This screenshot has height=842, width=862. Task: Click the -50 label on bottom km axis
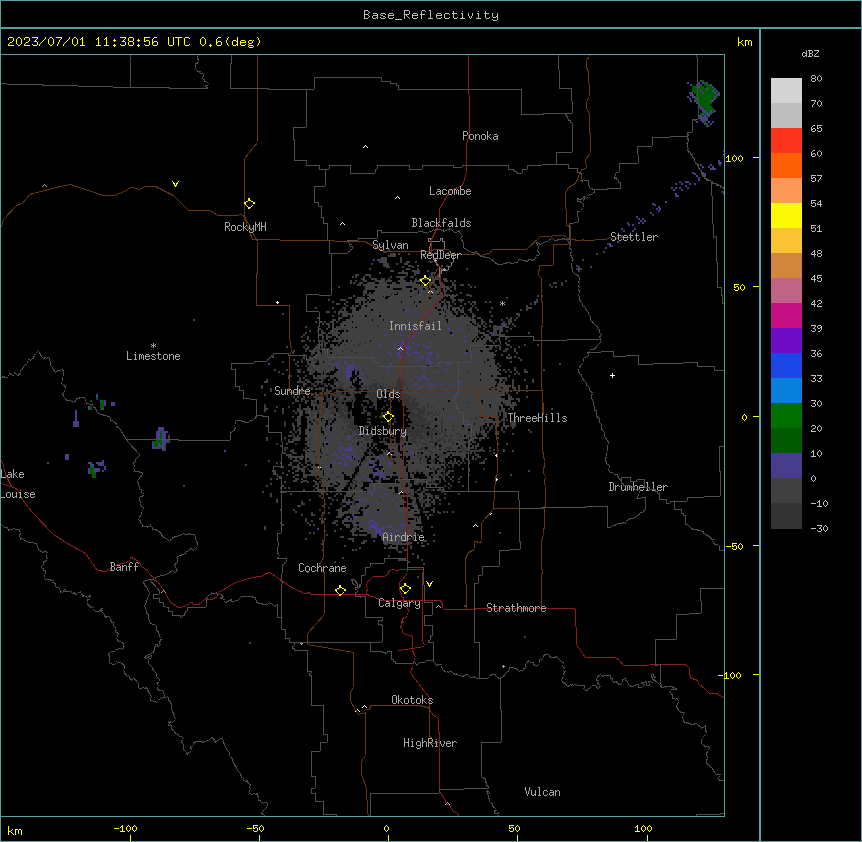click(255, 828)
